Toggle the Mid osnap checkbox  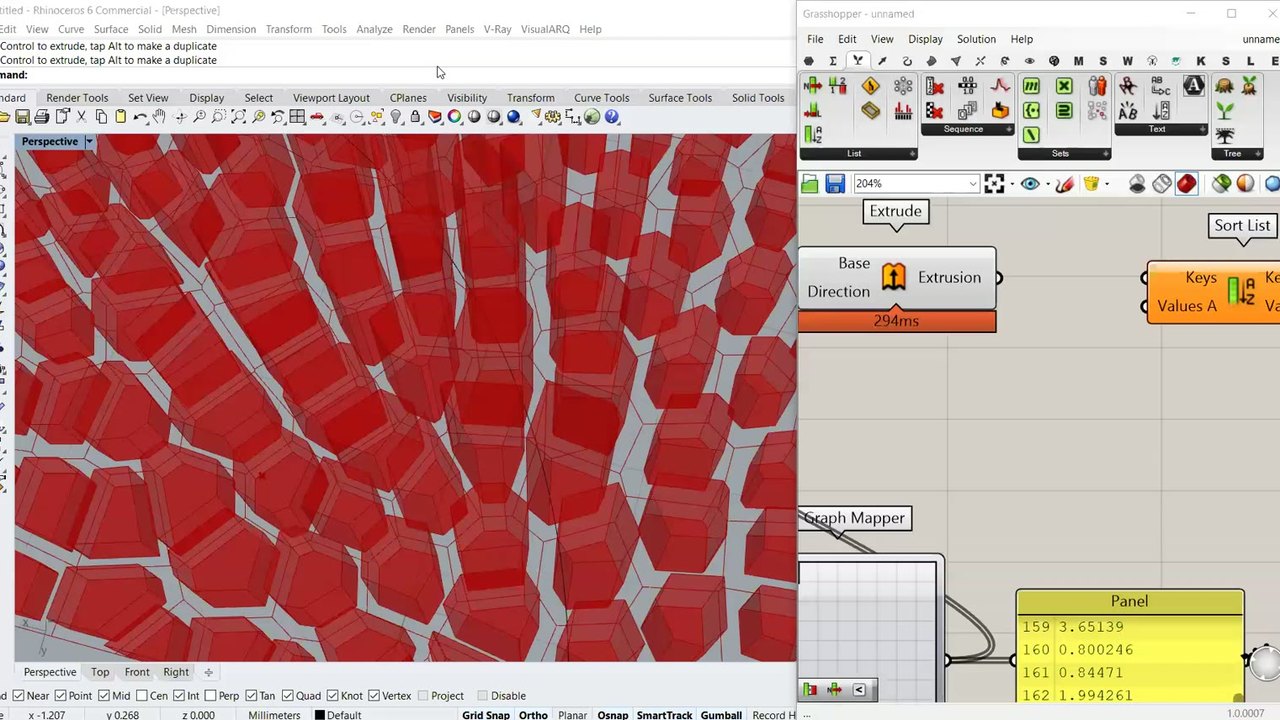[x=104, y=696]
